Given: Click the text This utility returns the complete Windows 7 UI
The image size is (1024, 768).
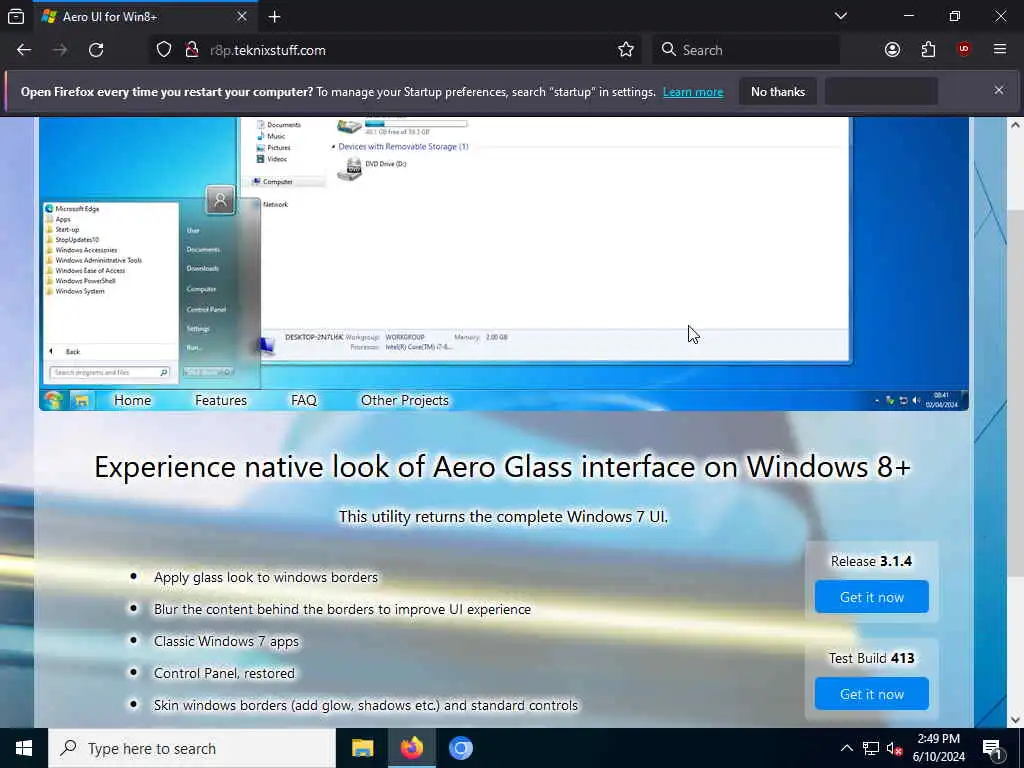Looking at the screenshot, I should pyautogui.click(x=504, y=517).
